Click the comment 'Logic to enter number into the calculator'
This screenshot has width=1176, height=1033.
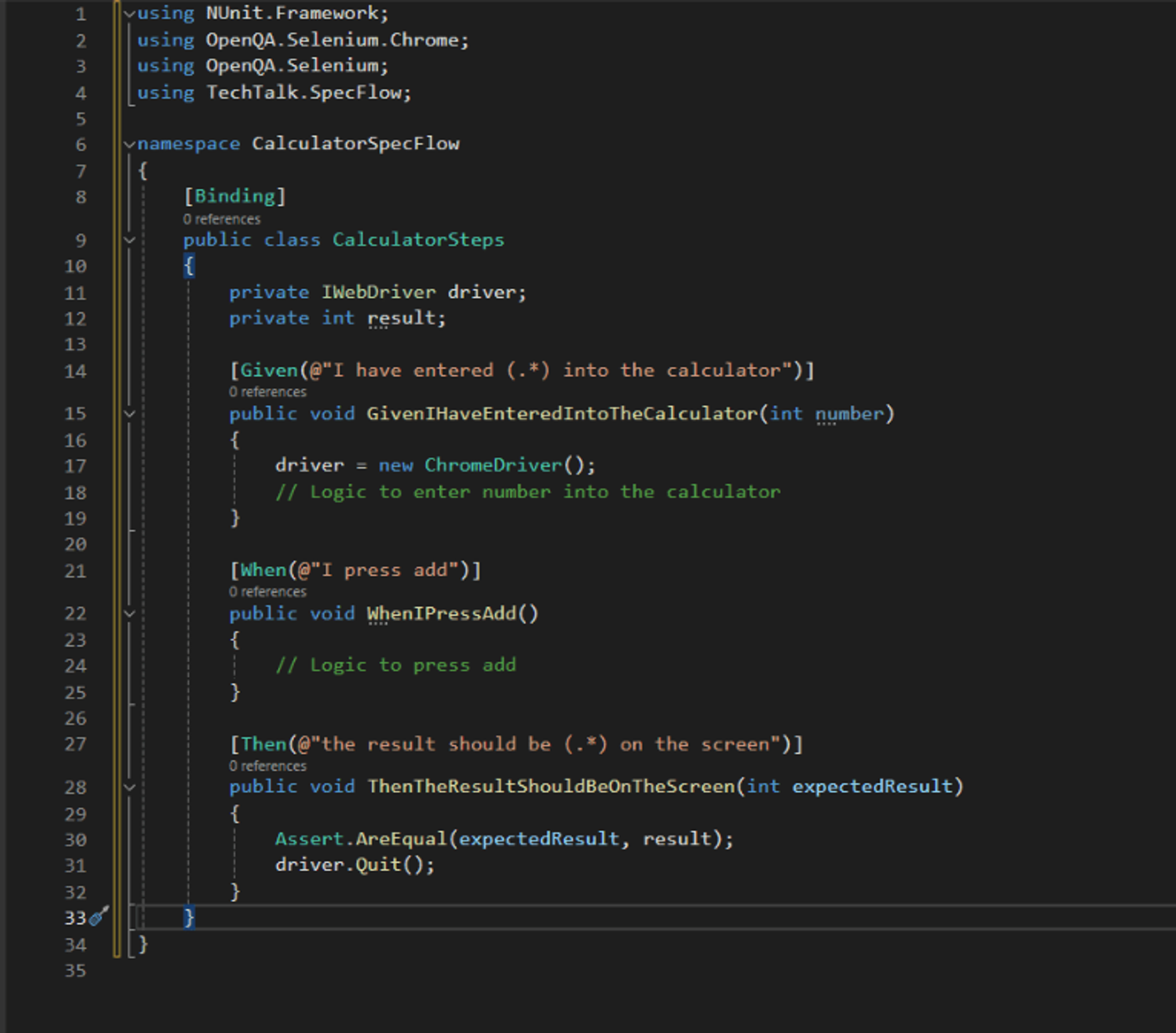point(528,492)
